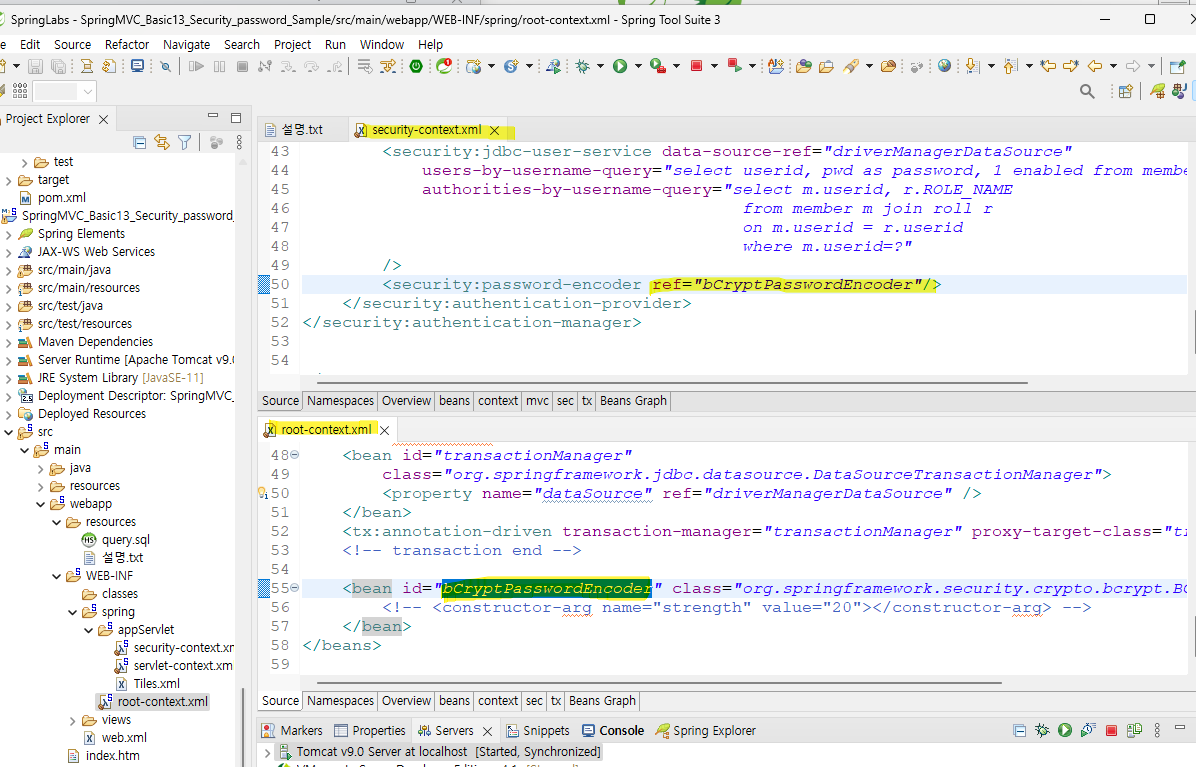This screenshot has width=1196, height=767.
Task: Select web.xml in Project Explorer
Action: tap(115, 738)
